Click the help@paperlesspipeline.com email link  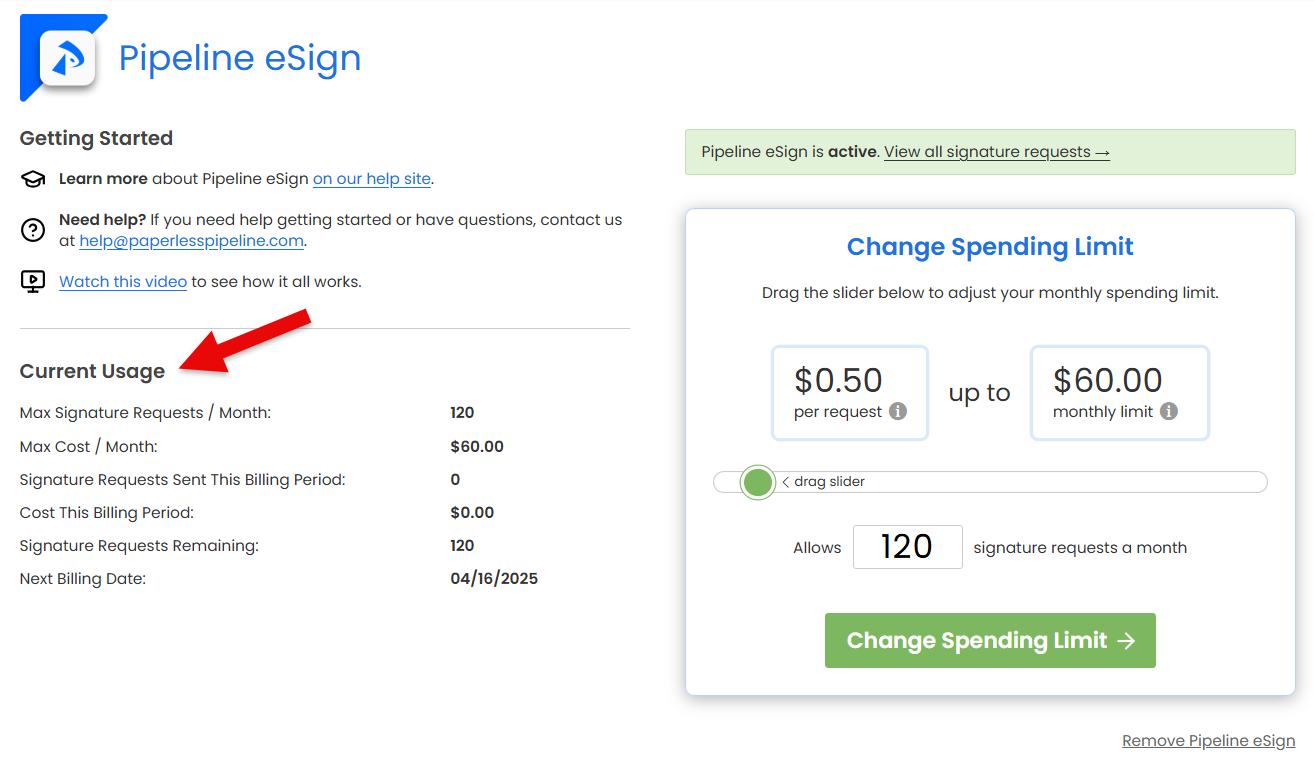pos(192,241)
